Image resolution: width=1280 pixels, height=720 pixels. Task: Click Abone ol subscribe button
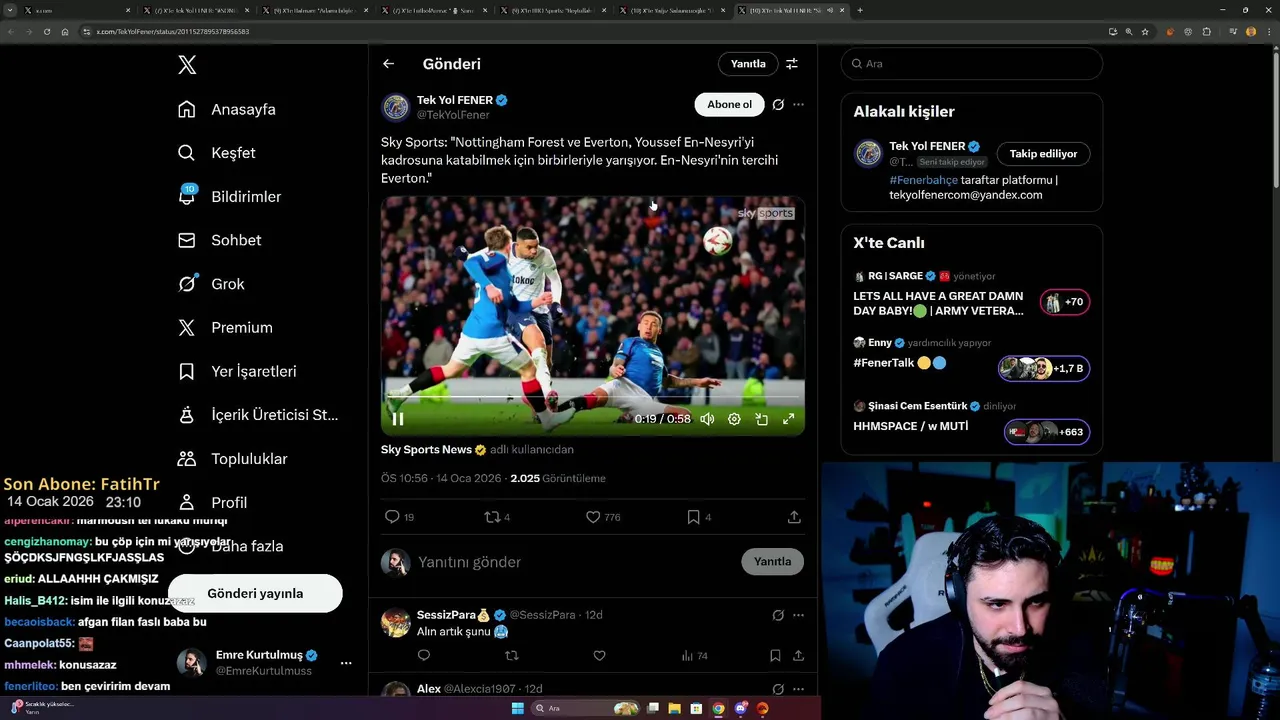tap(729, 105)
